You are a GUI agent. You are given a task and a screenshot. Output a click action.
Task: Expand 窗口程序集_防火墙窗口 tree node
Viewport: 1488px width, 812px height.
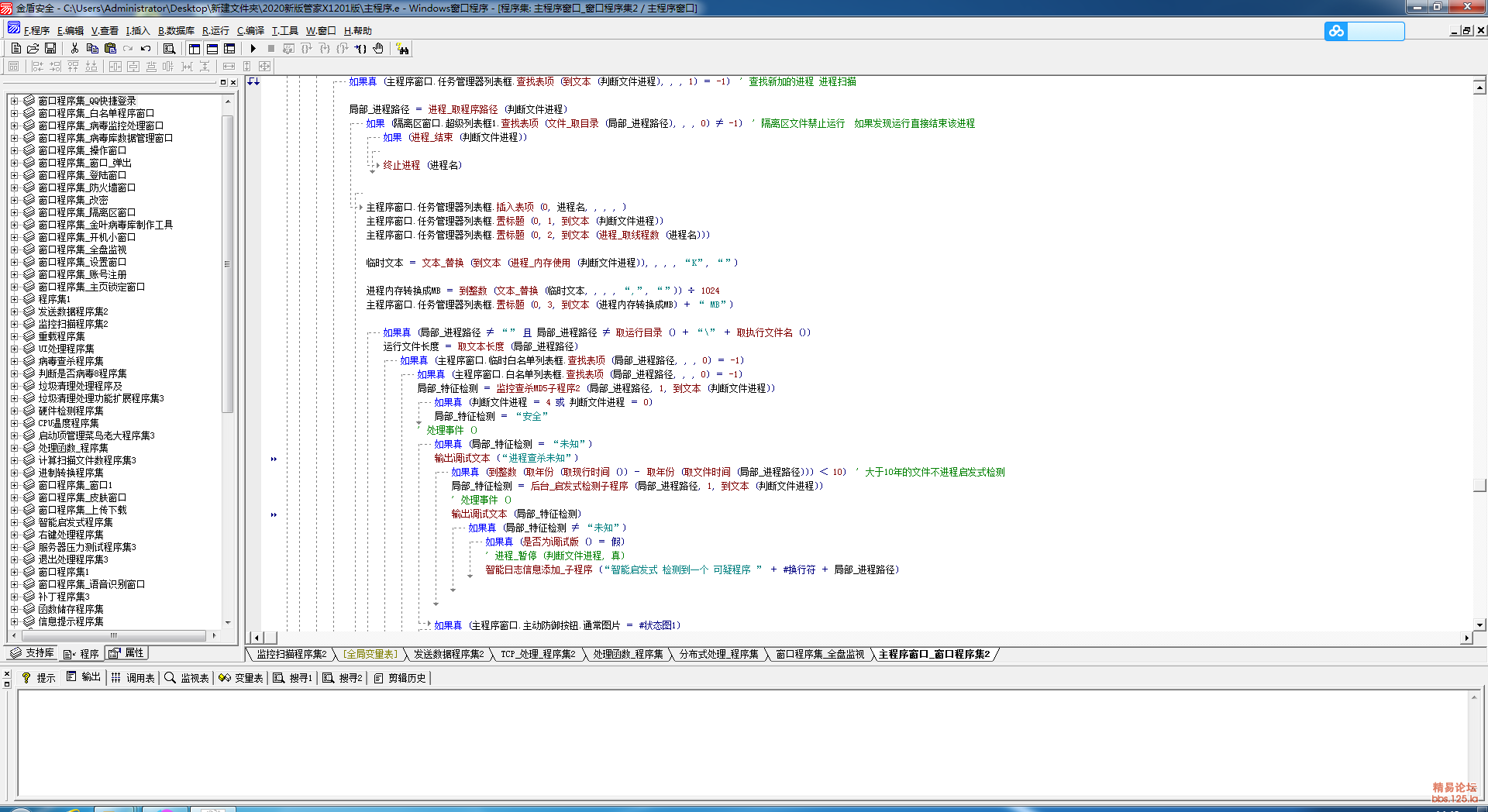click(x=14, y=188)
